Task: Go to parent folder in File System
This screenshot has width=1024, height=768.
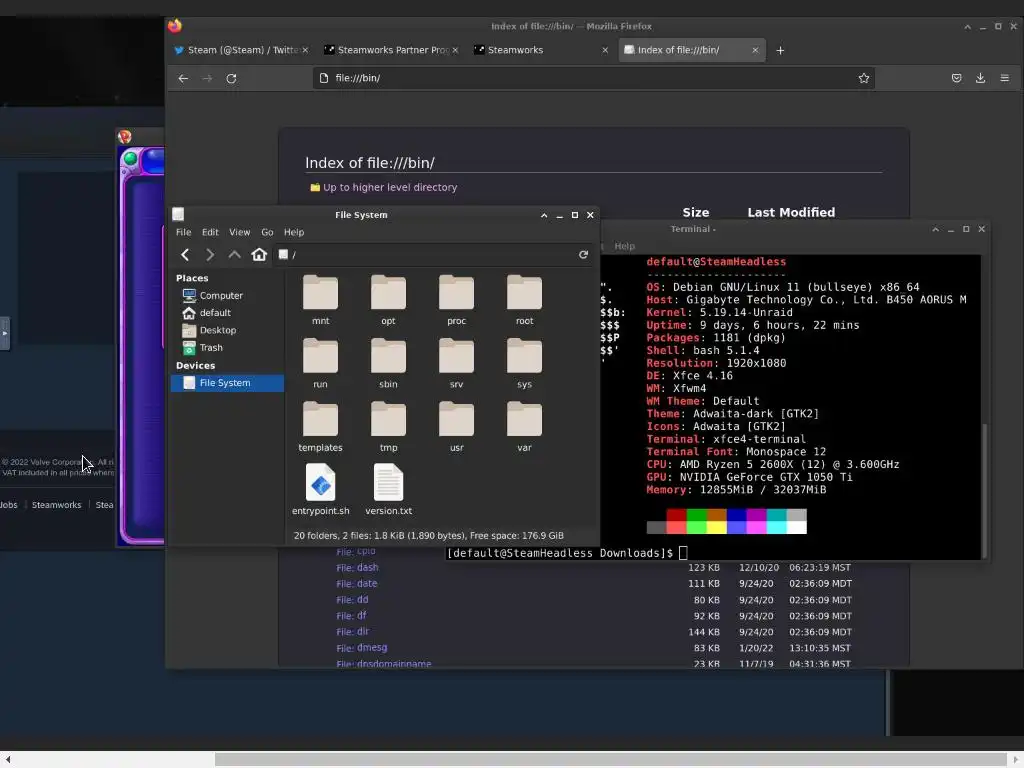Action: (234, 255)
